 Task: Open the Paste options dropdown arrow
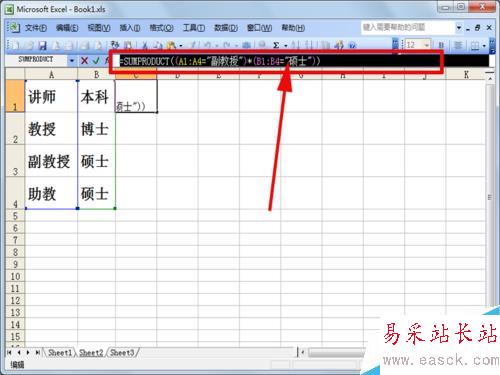(181, 45)
